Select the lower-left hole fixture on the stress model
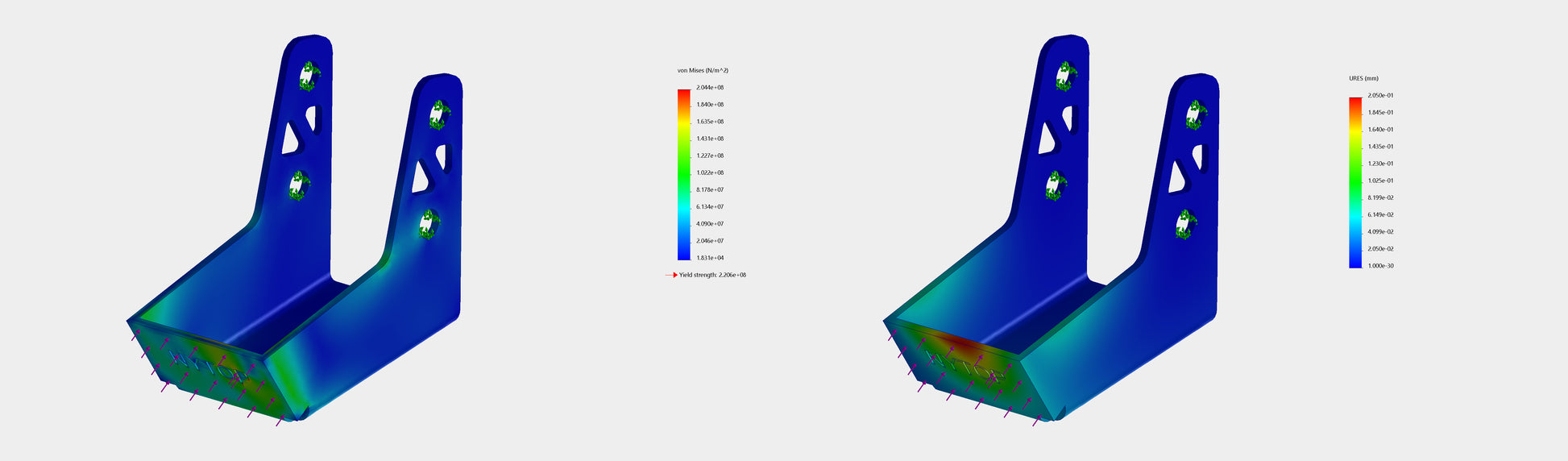 tap(300, 186)
